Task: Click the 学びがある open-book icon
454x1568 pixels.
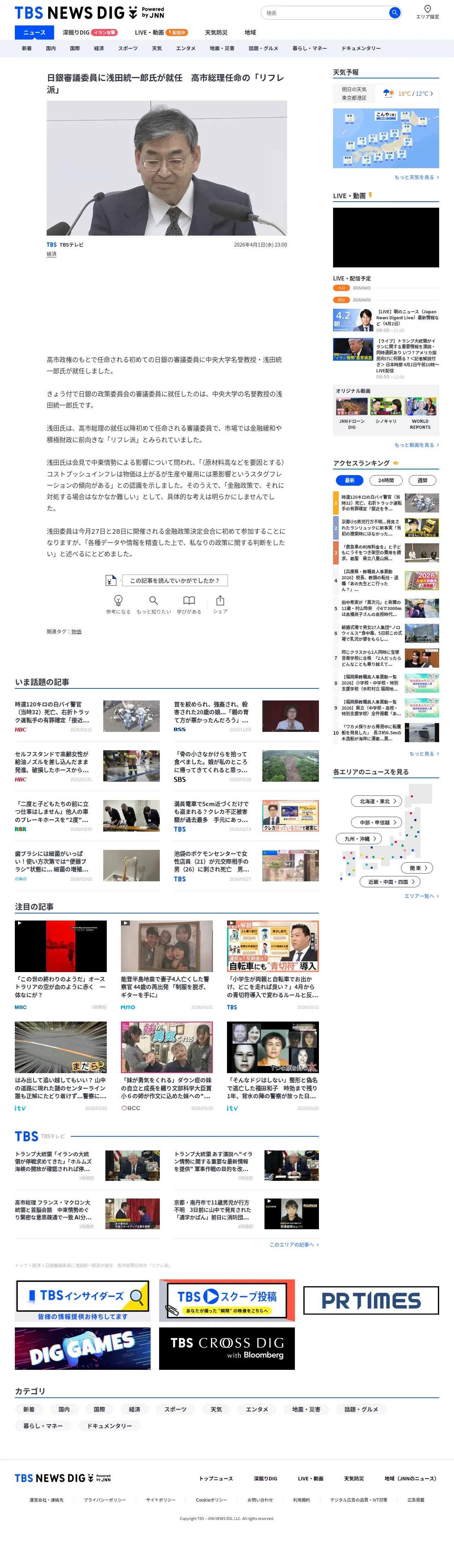Action: pyautogui.click(x=189, y=600)
